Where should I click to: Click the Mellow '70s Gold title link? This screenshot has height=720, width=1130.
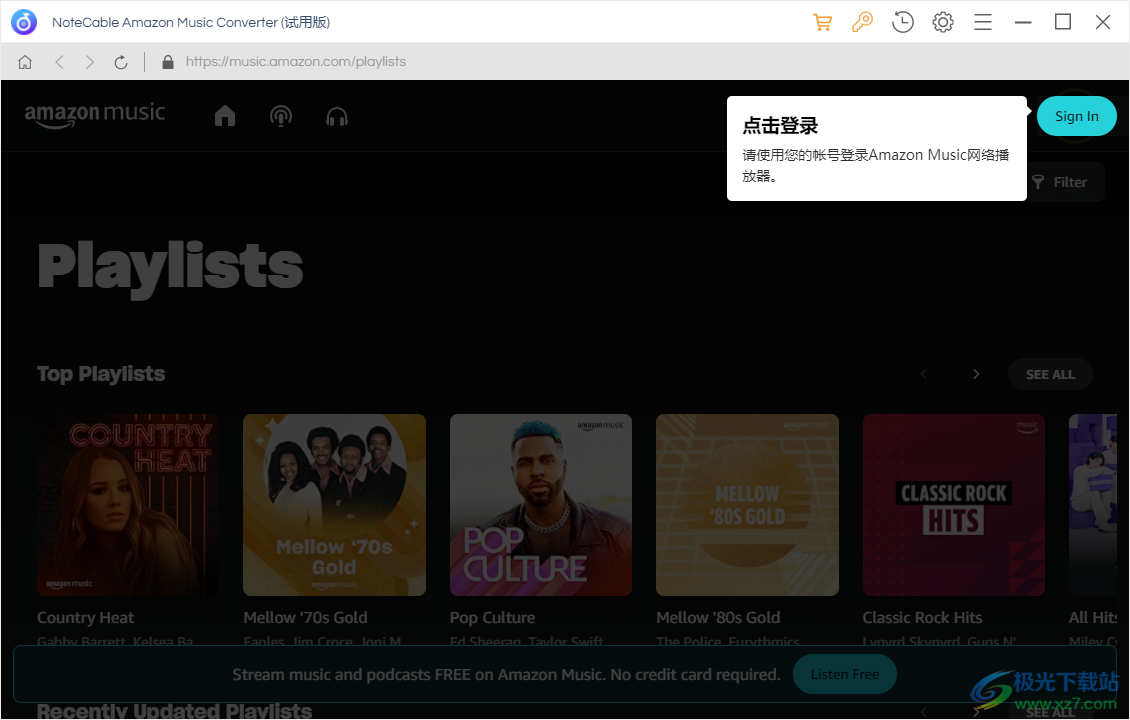coord(306,618)
